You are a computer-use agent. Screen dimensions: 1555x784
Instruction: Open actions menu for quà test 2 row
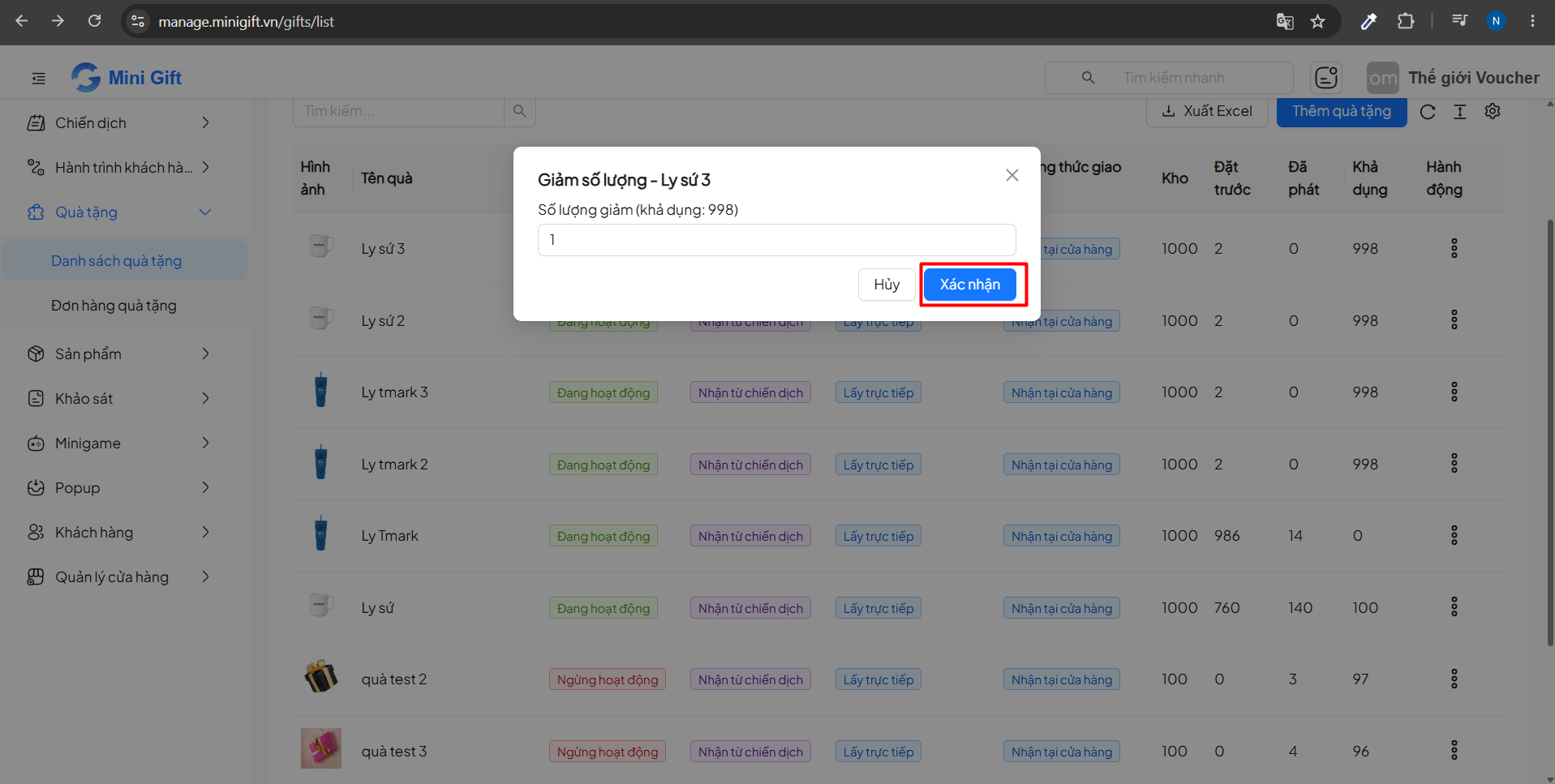1454,679
